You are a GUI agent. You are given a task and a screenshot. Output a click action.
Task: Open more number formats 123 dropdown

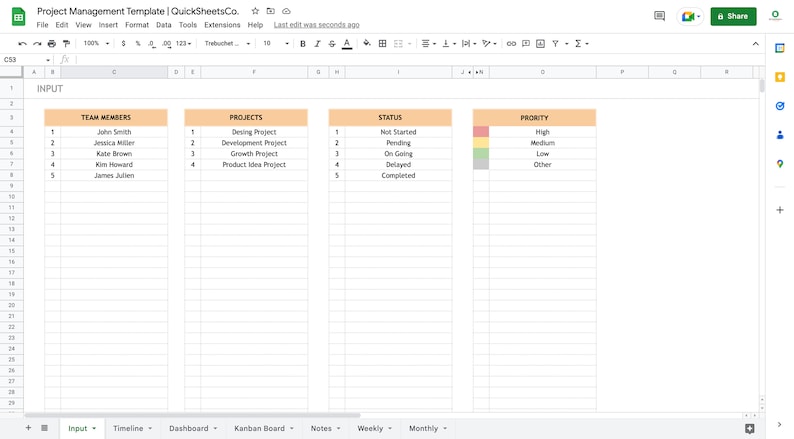184,44
